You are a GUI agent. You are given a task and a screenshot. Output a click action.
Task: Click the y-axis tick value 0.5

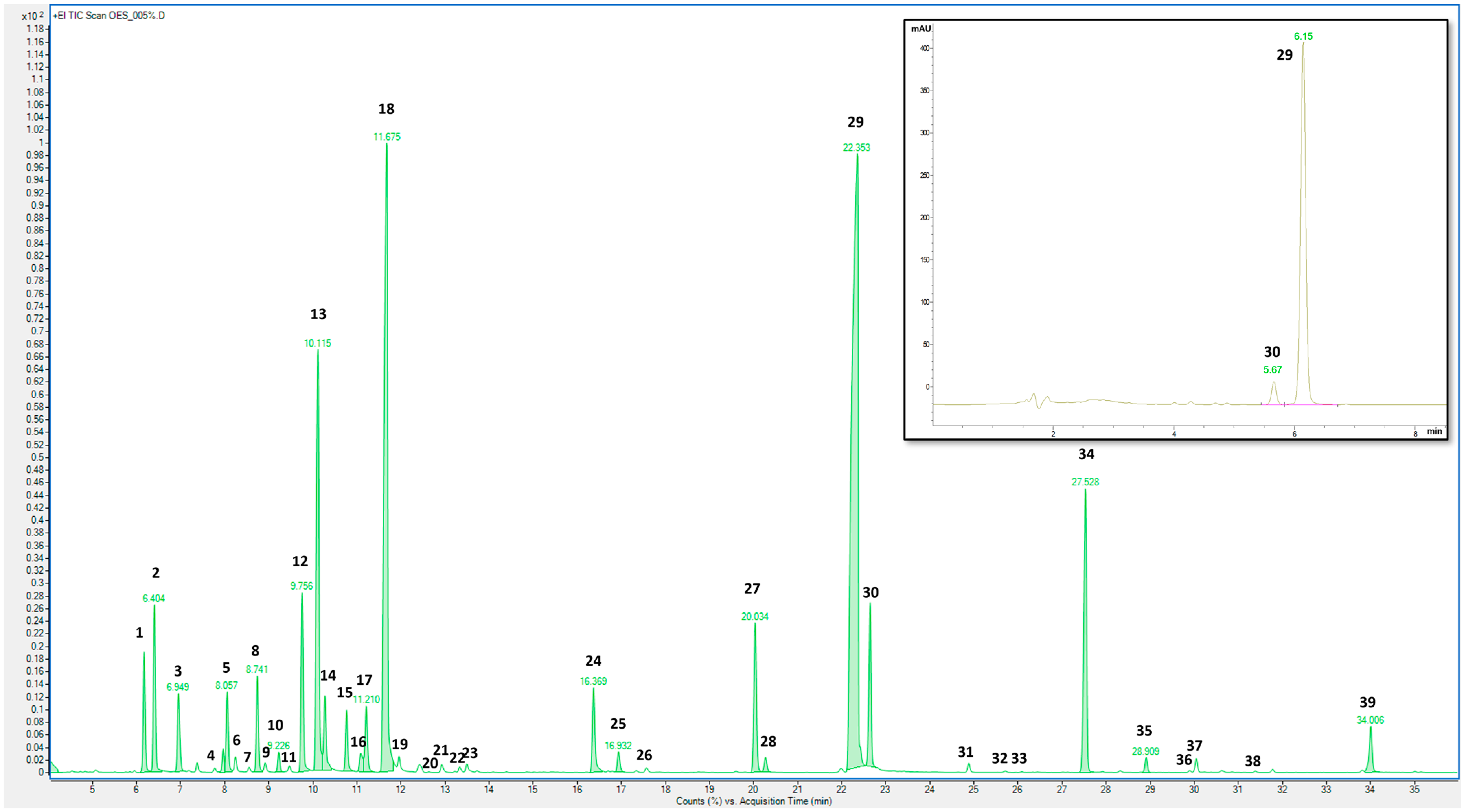37,457
